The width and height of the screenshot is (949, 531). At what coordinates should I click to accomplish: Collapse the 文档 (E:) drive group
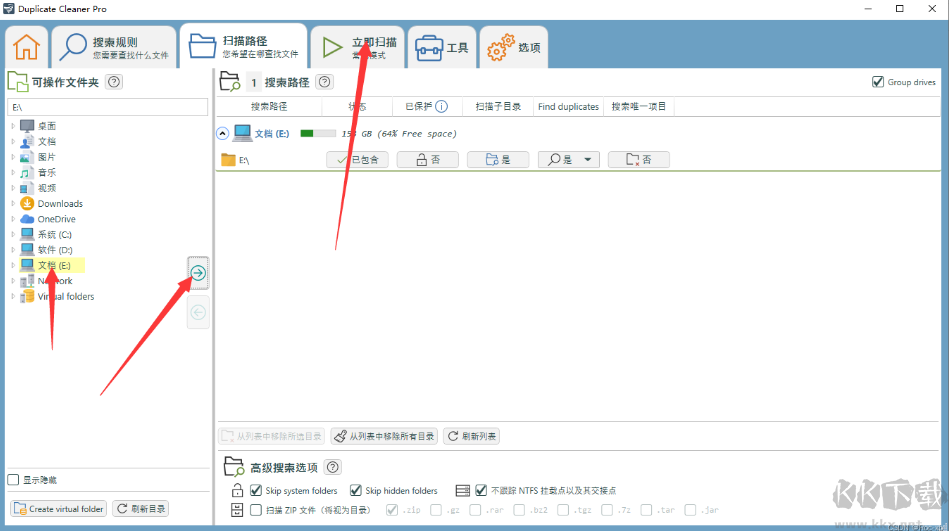pyautogui.click(x=222, y=133)
